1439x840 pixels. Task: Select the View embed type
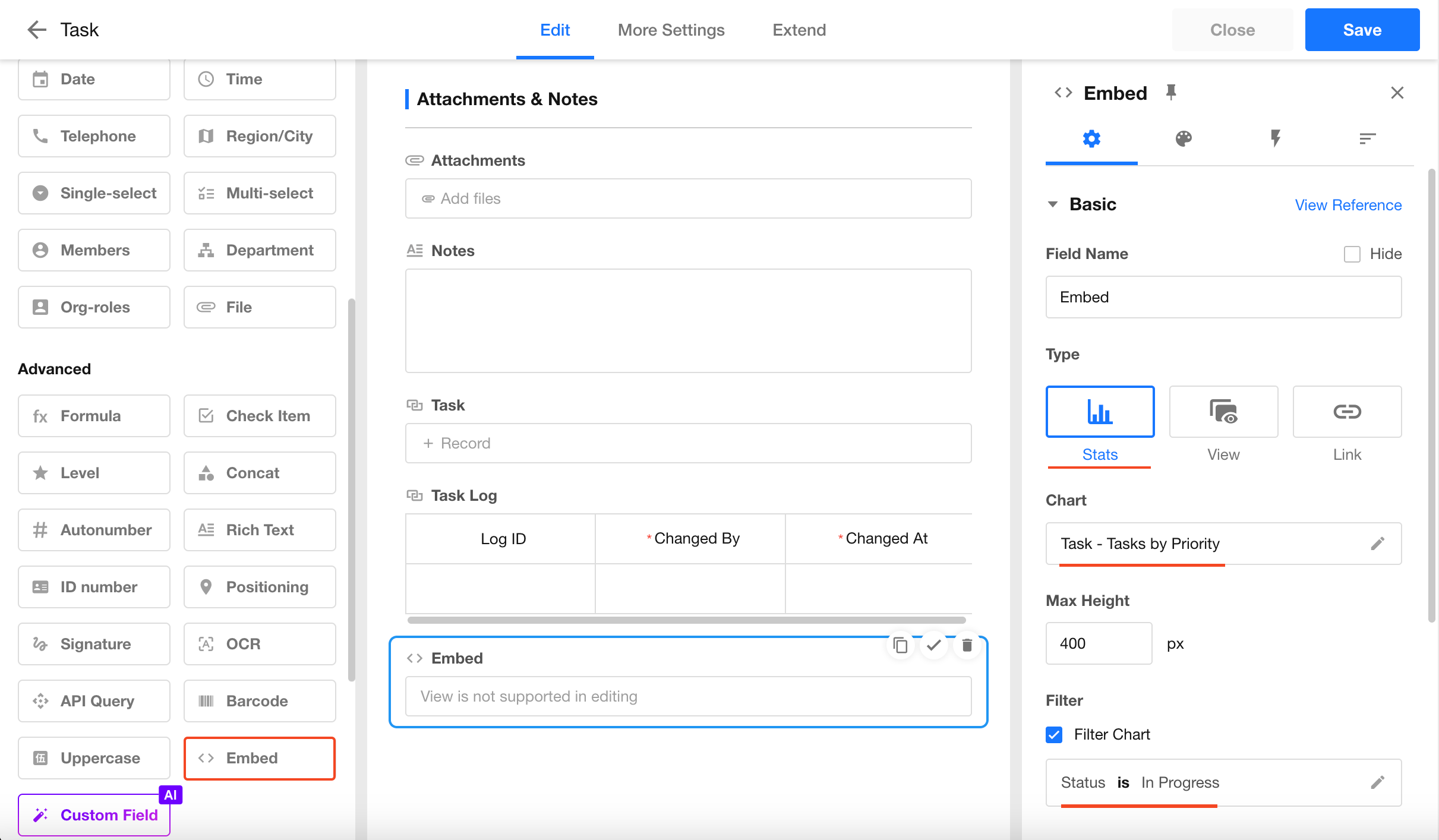pos(1223,412)
